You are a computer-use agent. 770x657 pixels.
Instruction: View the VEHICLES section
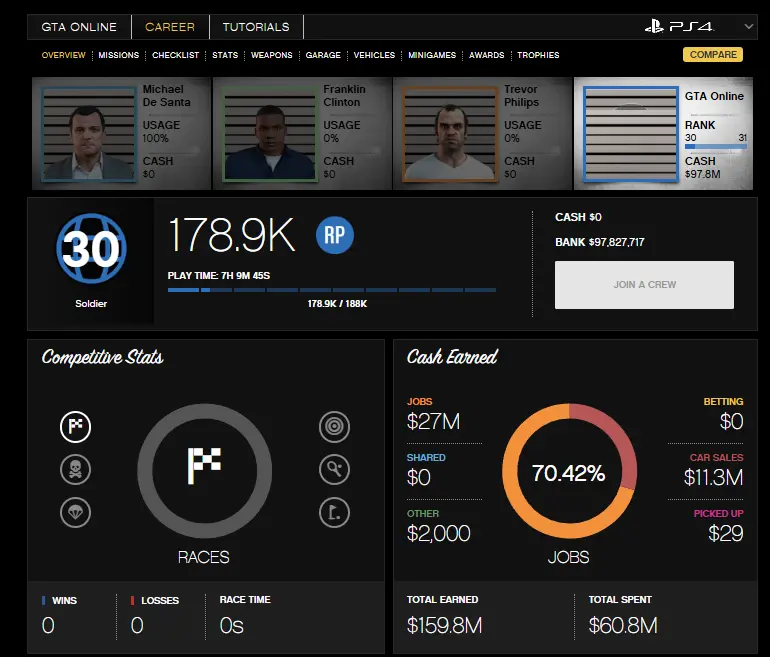click(x=374, y=55)
